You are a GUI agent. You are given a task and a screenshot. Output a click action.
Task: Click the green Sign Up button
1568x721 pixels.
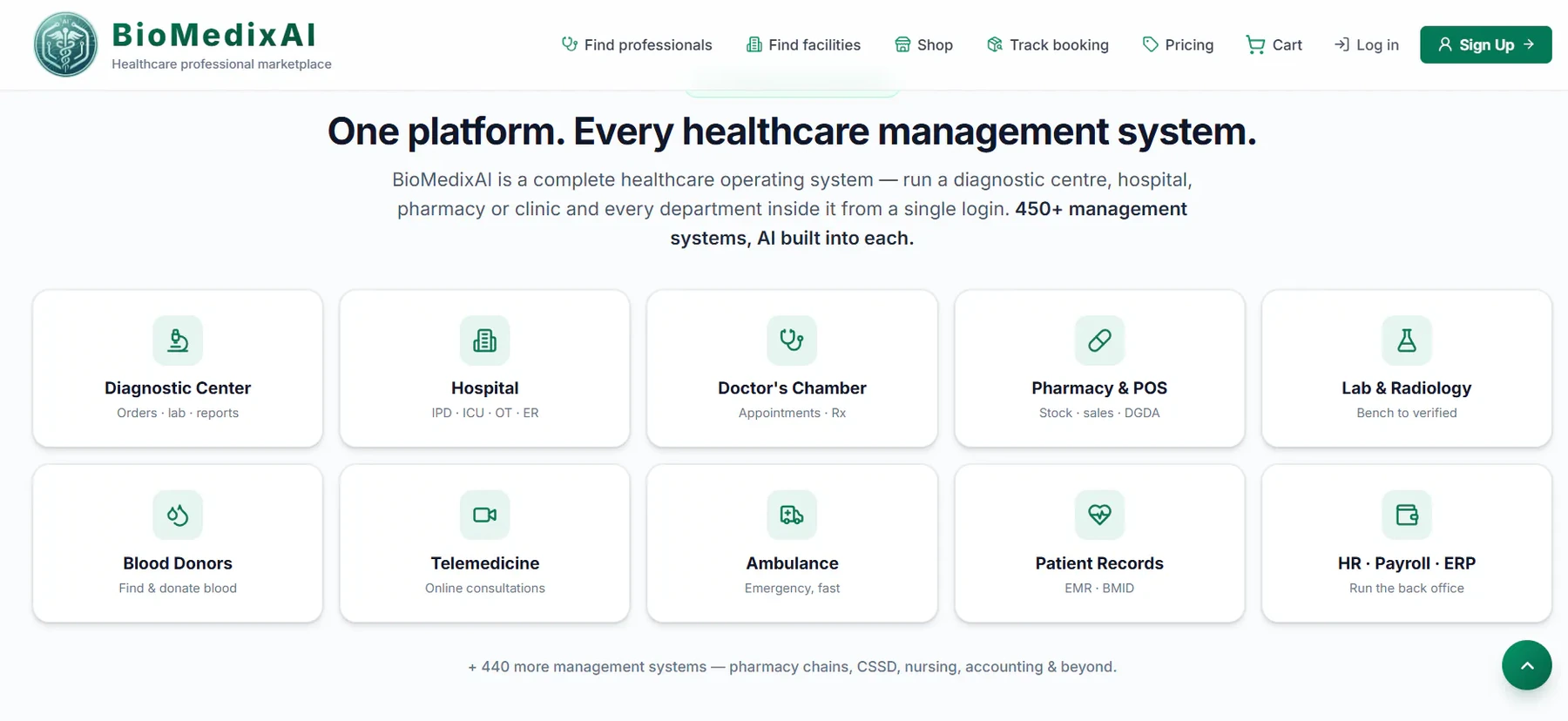click(1485, 44)
